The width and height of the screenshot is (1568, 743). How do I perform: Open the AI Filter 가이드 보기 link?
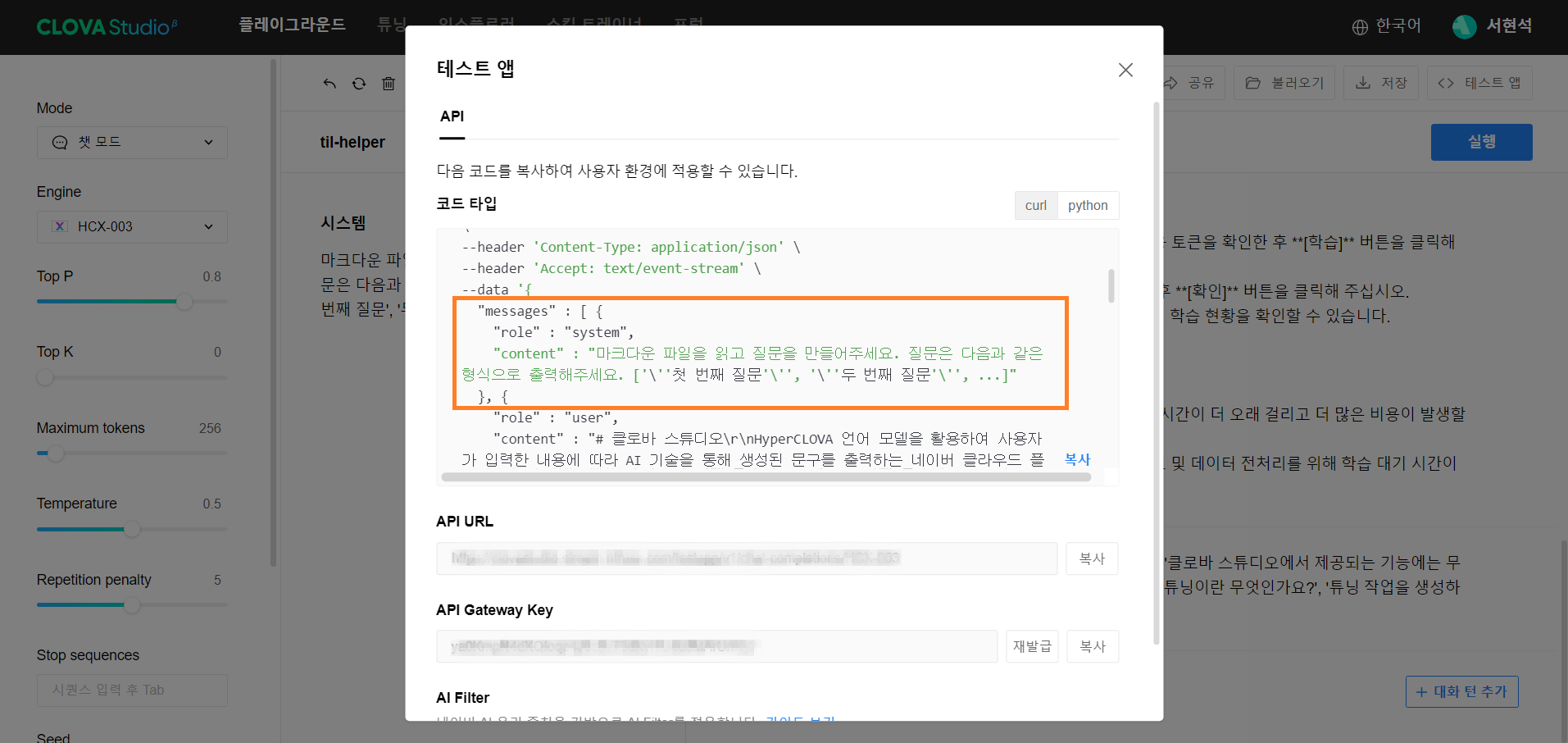[x=800, y=719]
